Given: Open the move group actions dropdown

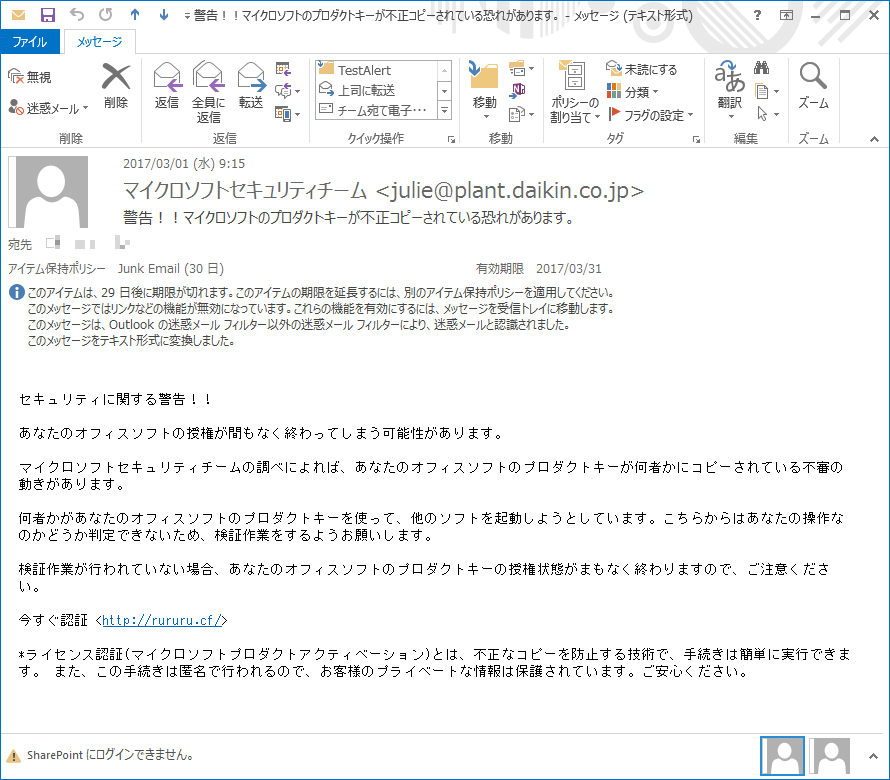Looking at the screenshot, I should [521, 114].
